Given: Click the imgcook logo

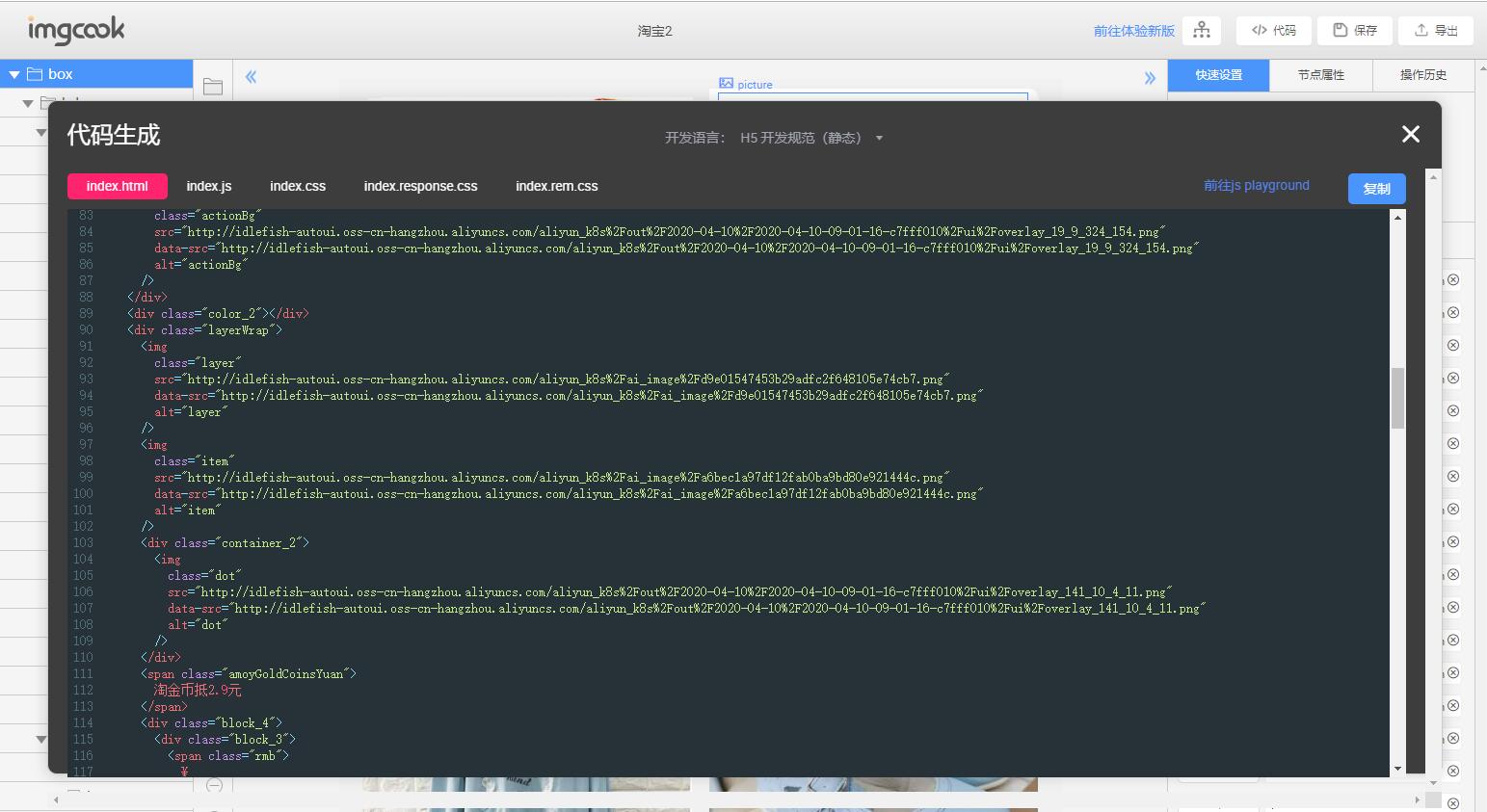Looking at the screenshot, I should click(x=76, y=31).
